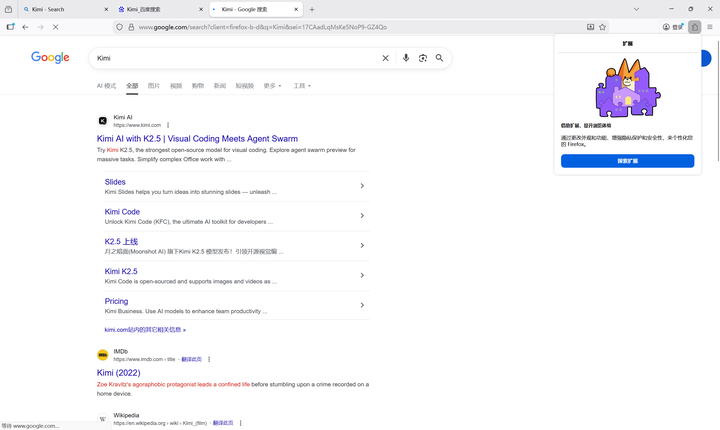Image resolution: width=720 pixels, height=430 pixels.
Task: Bookmark this page with star icon
Action: 602,27
